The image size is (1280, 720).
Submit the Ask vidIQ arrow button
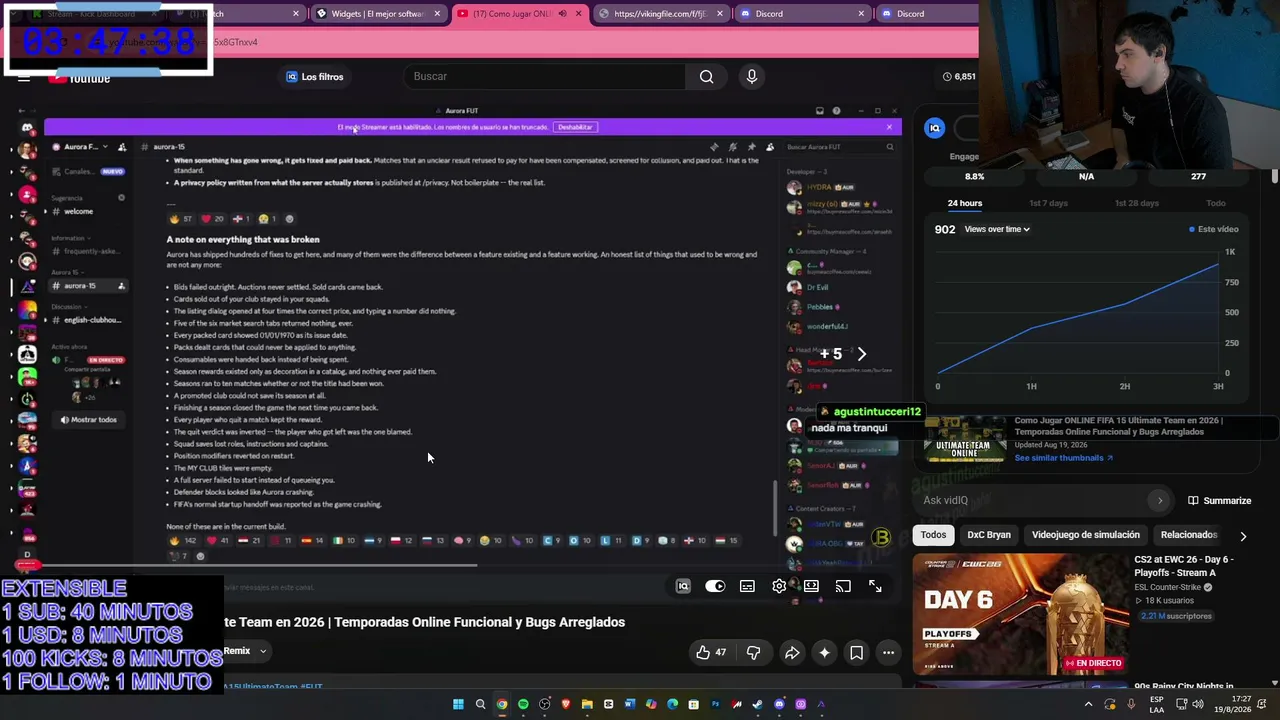[x=1160, y=500]
